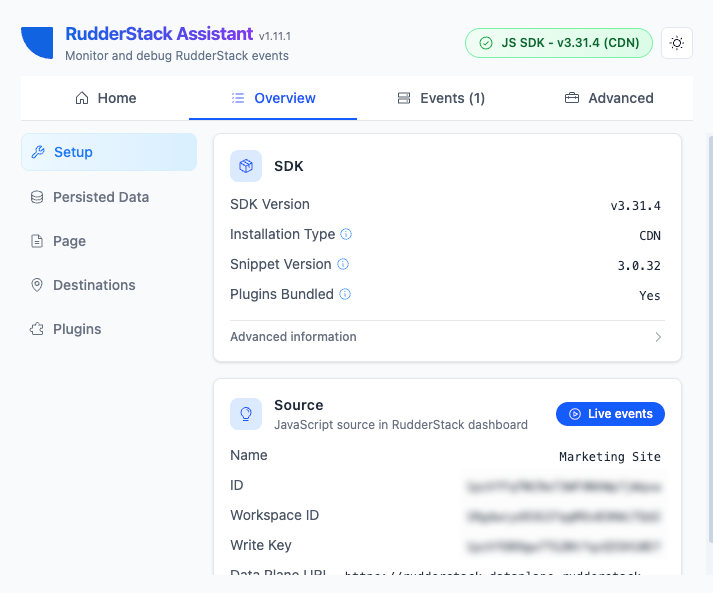
Task: Show Installation Type info tooltip icon
Action: (346, 234)
